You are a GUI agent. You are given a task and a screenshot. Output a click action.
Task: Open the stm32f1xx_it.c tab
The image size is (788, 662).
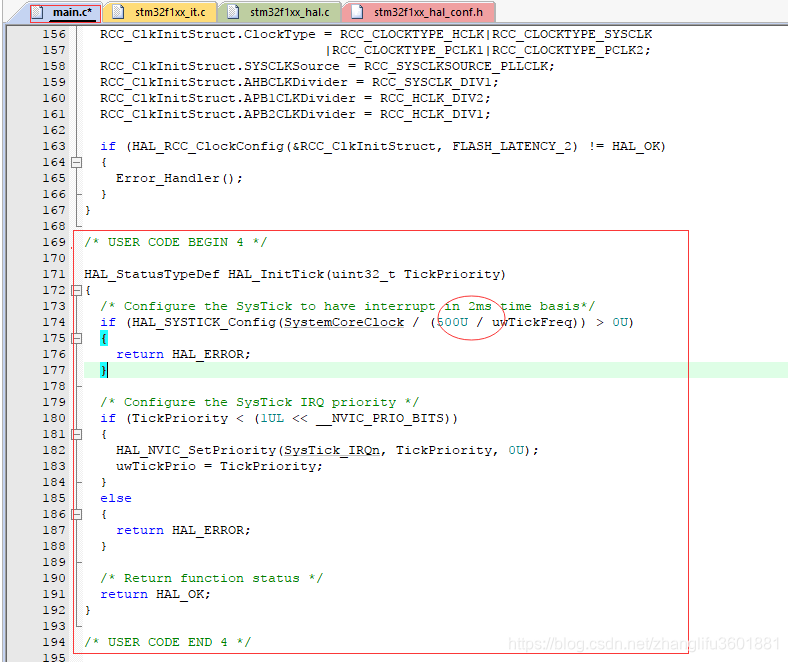(159, 12)
